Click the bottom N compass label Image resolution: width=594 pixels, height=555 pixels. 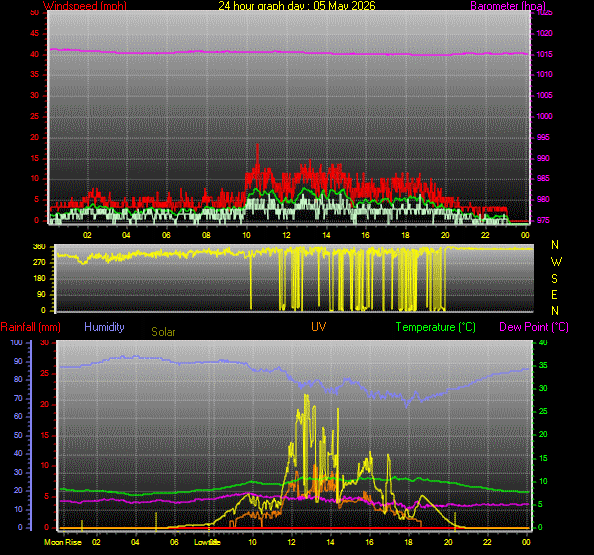click(555, 311)
